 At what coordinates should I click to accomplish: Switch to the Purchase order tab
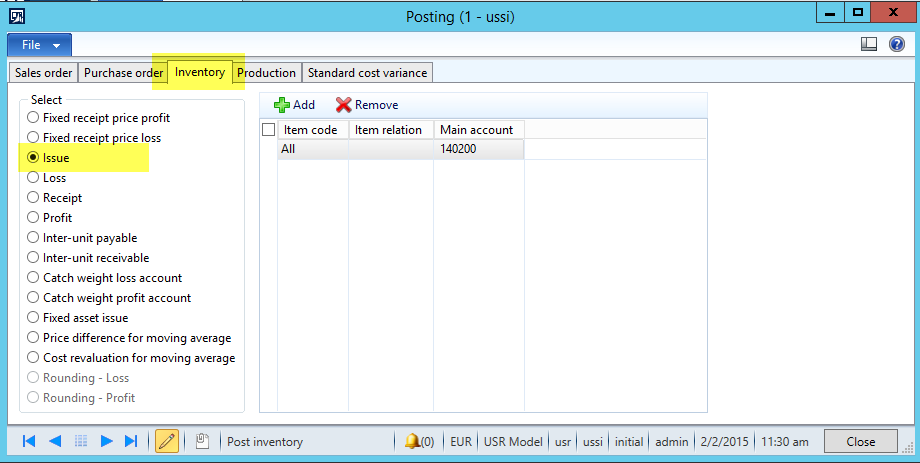coord(123,73)
